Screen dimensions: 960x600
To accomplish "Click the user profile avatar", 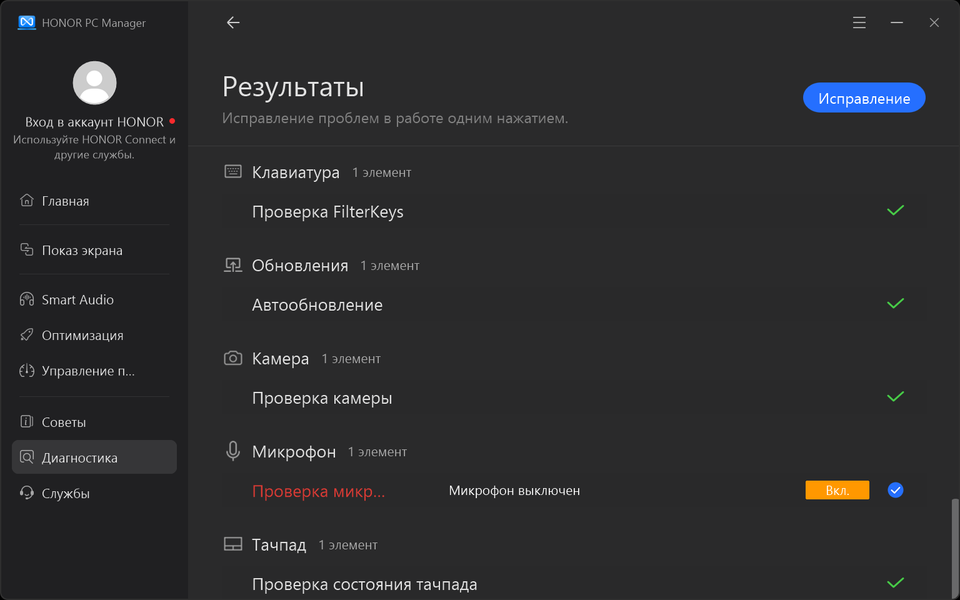I will pyautogui.click(x=95, y=83).
